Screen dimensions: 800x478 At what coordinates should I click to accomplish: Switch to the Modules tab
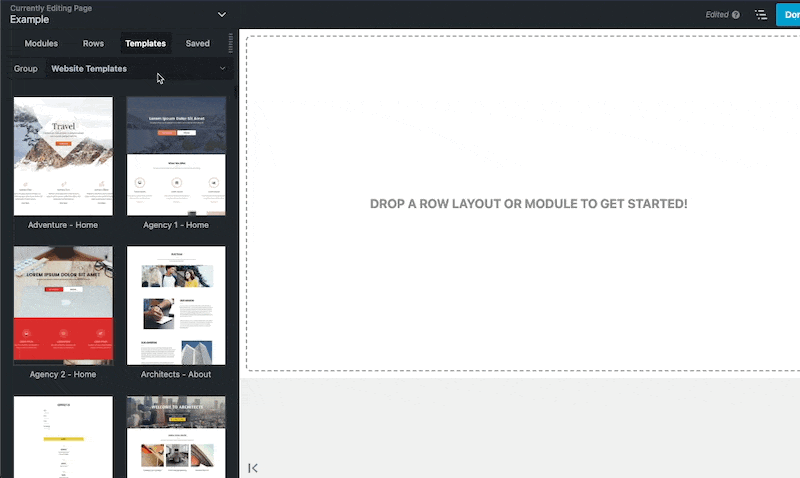pos(41,43)
